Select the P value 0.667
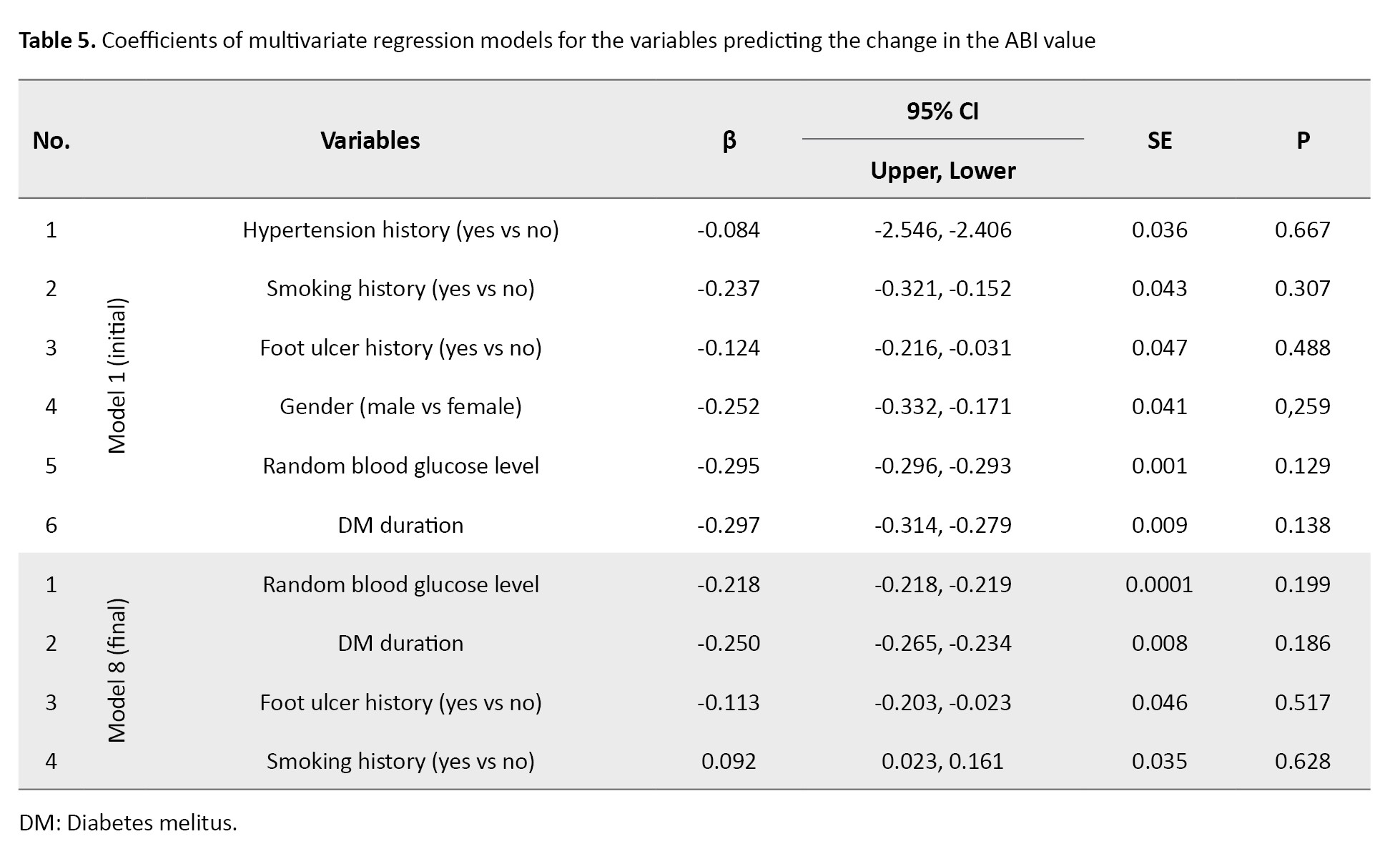1400x859 pixels. [x=1302, y=230]
